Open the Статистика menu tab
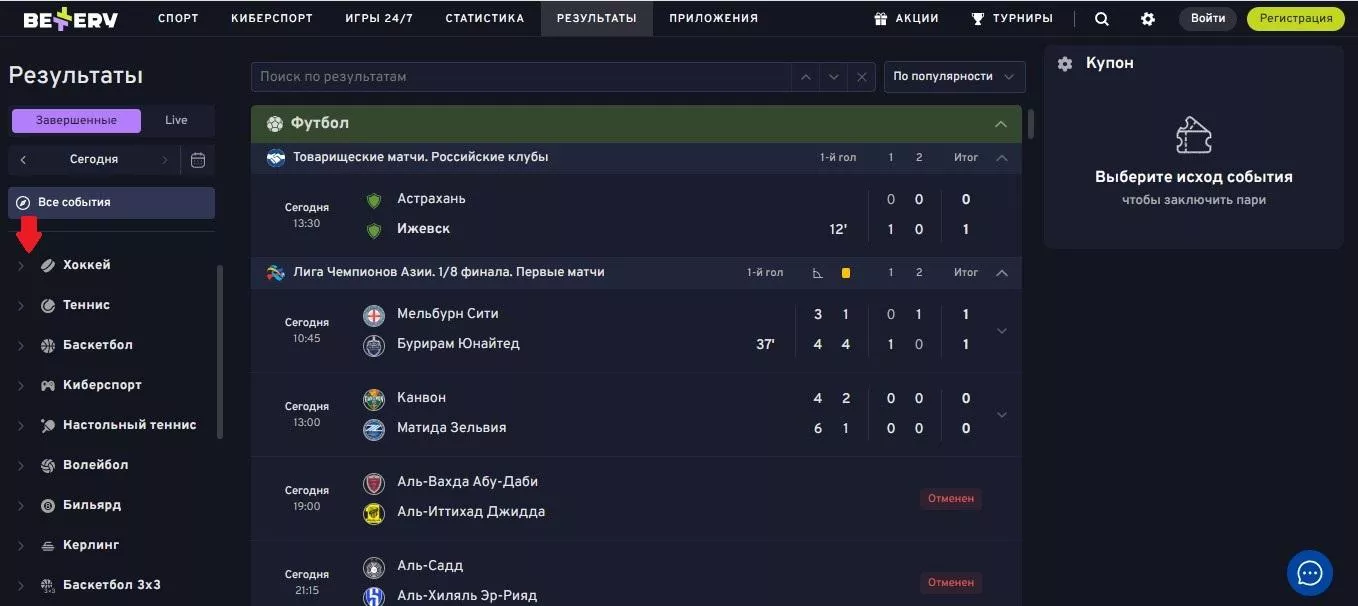 [484, 19]
